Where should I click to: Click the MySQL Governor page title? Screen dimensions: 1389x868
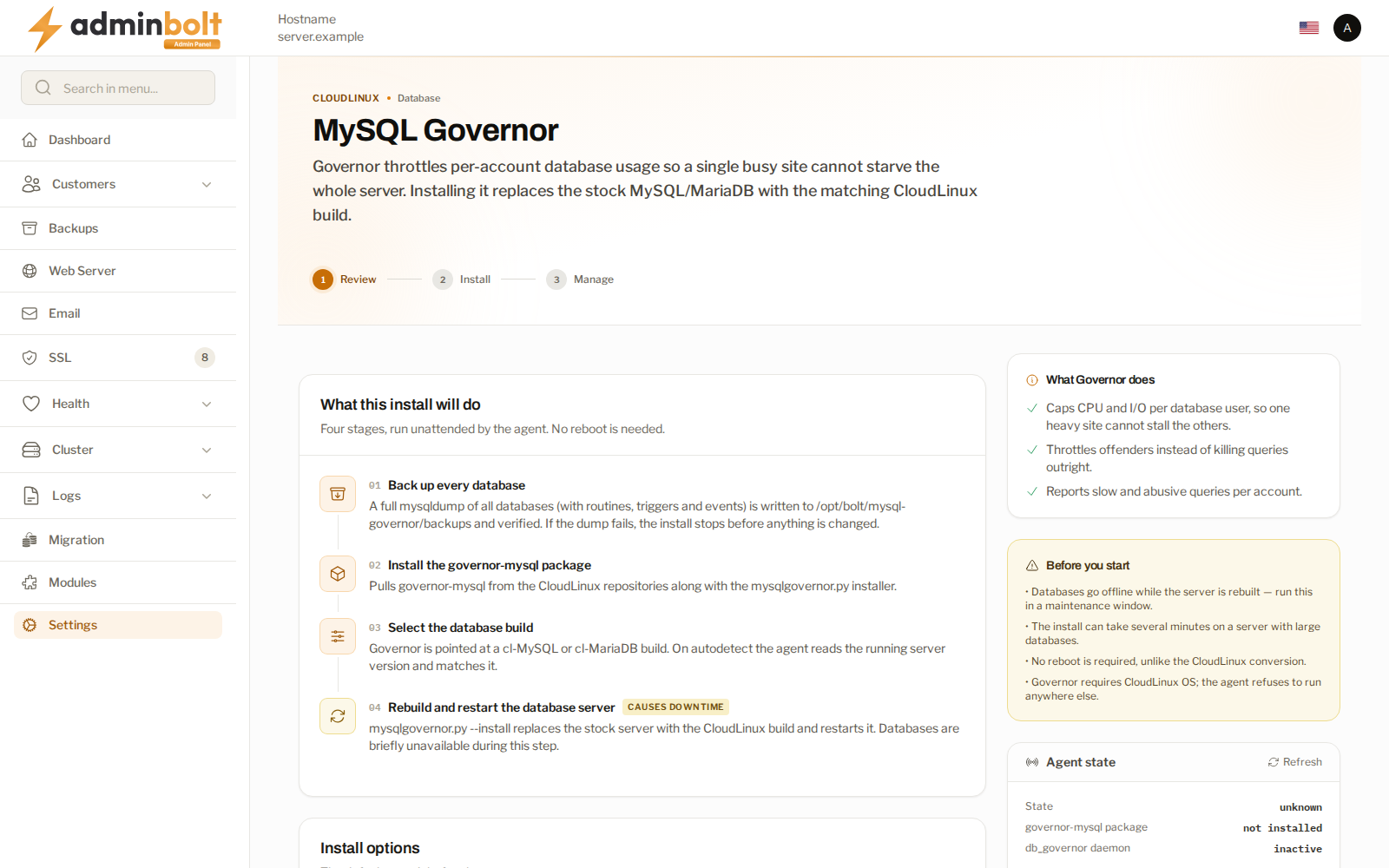(x=435, y=130)
